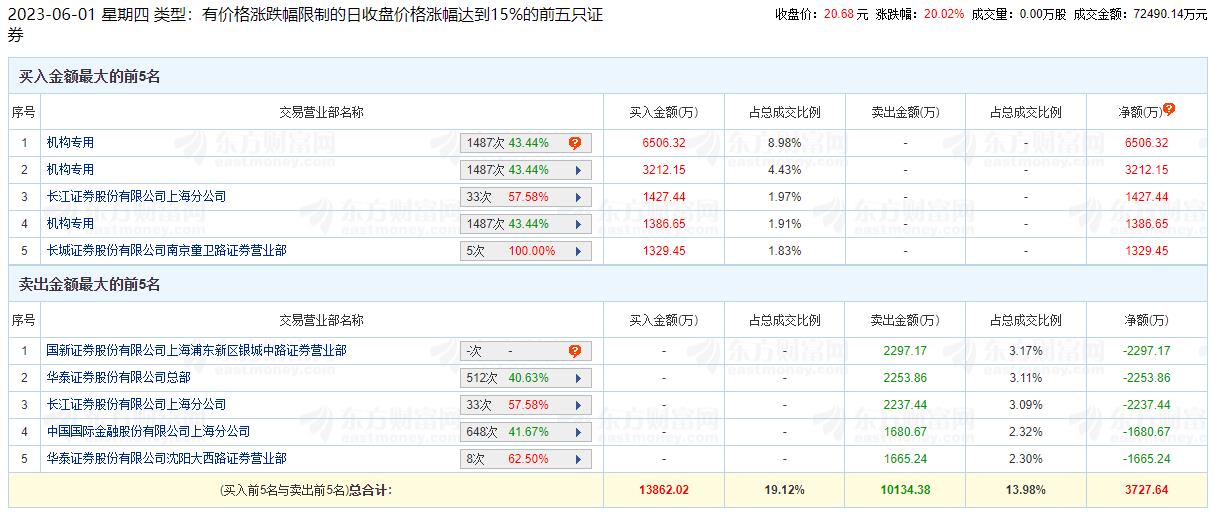Click the orange help icon in the 6506.32 机构专用 row
Viewport: 1214px width, 514px height.
pyautogui.click(x=575, y=143)
